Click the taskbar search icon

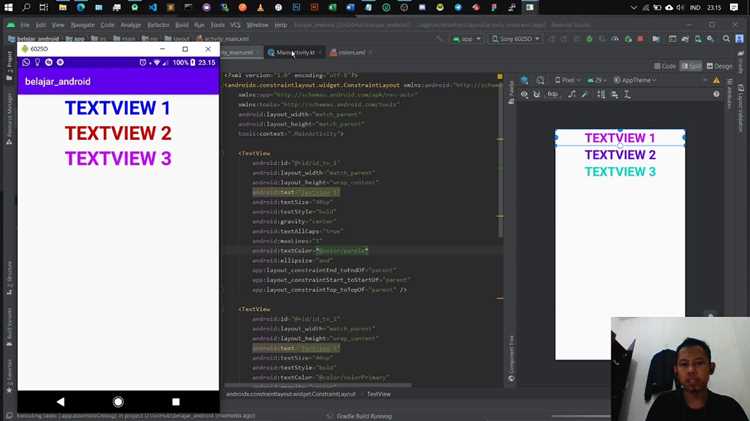[26, 7]
